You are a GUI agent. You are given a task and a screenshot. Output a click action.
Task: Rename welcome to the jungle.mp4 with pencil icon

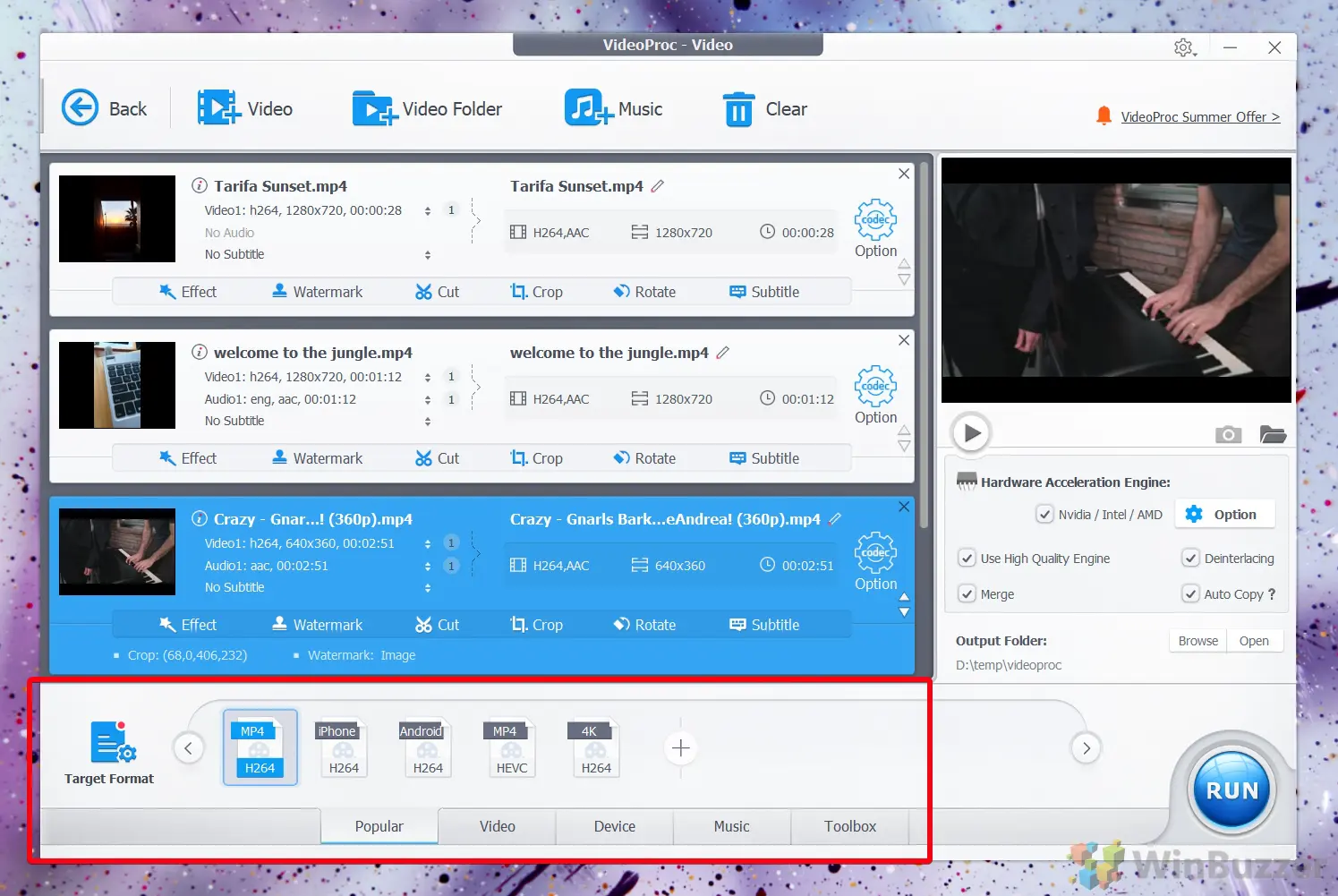(x=723, y=353)
